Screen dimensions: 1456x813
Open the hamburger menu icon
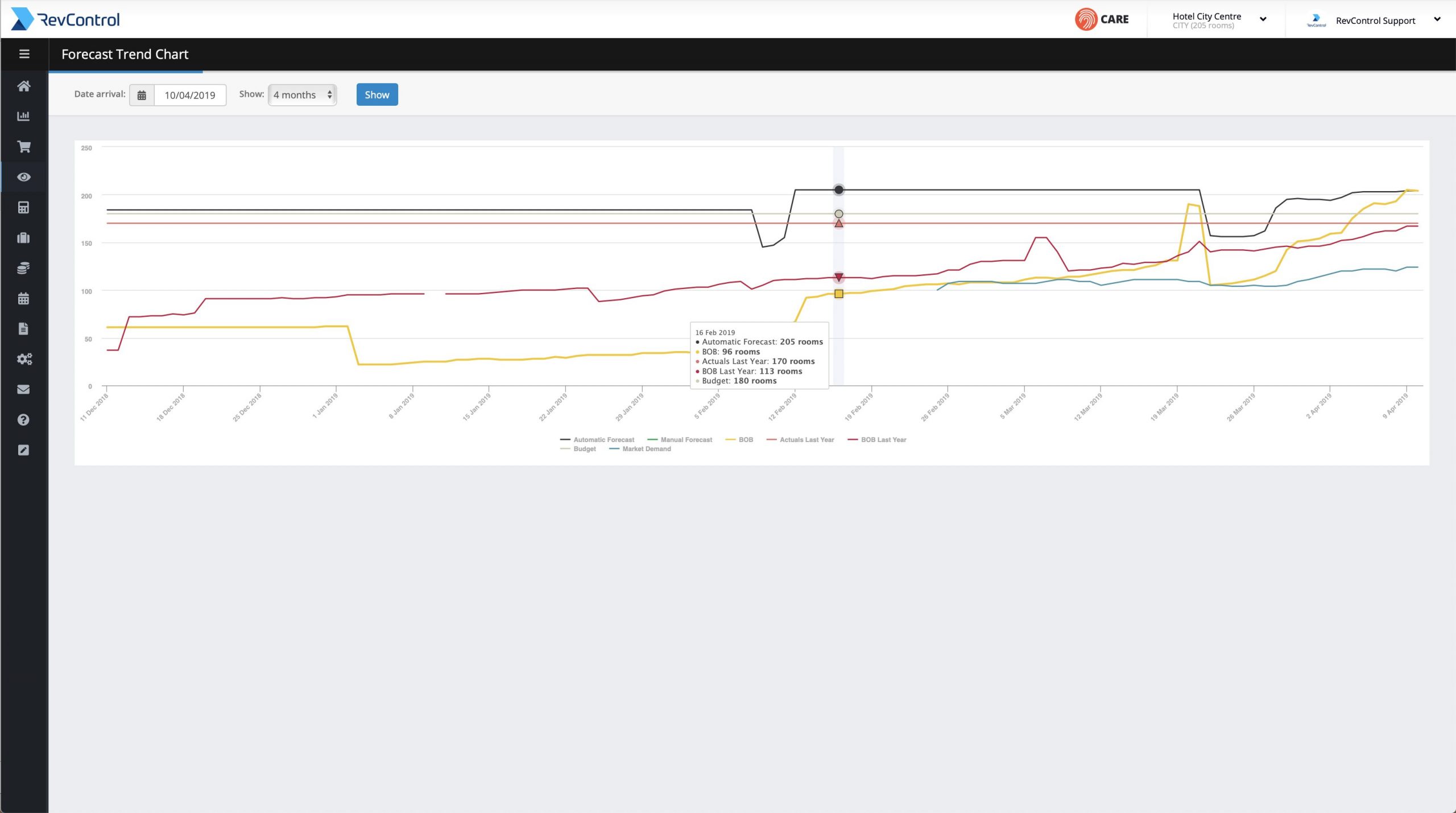24,54
